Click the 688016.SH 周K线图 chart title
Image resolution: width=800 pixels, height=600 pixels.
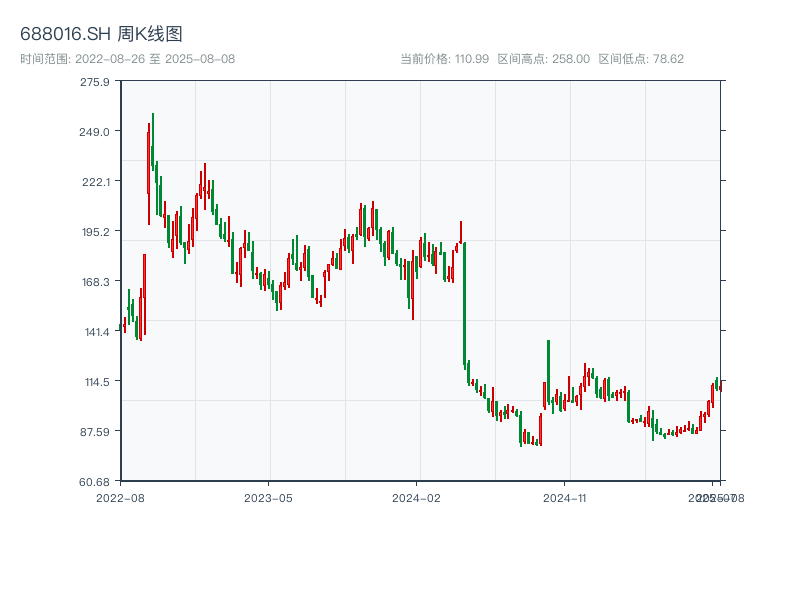[101, 35]
